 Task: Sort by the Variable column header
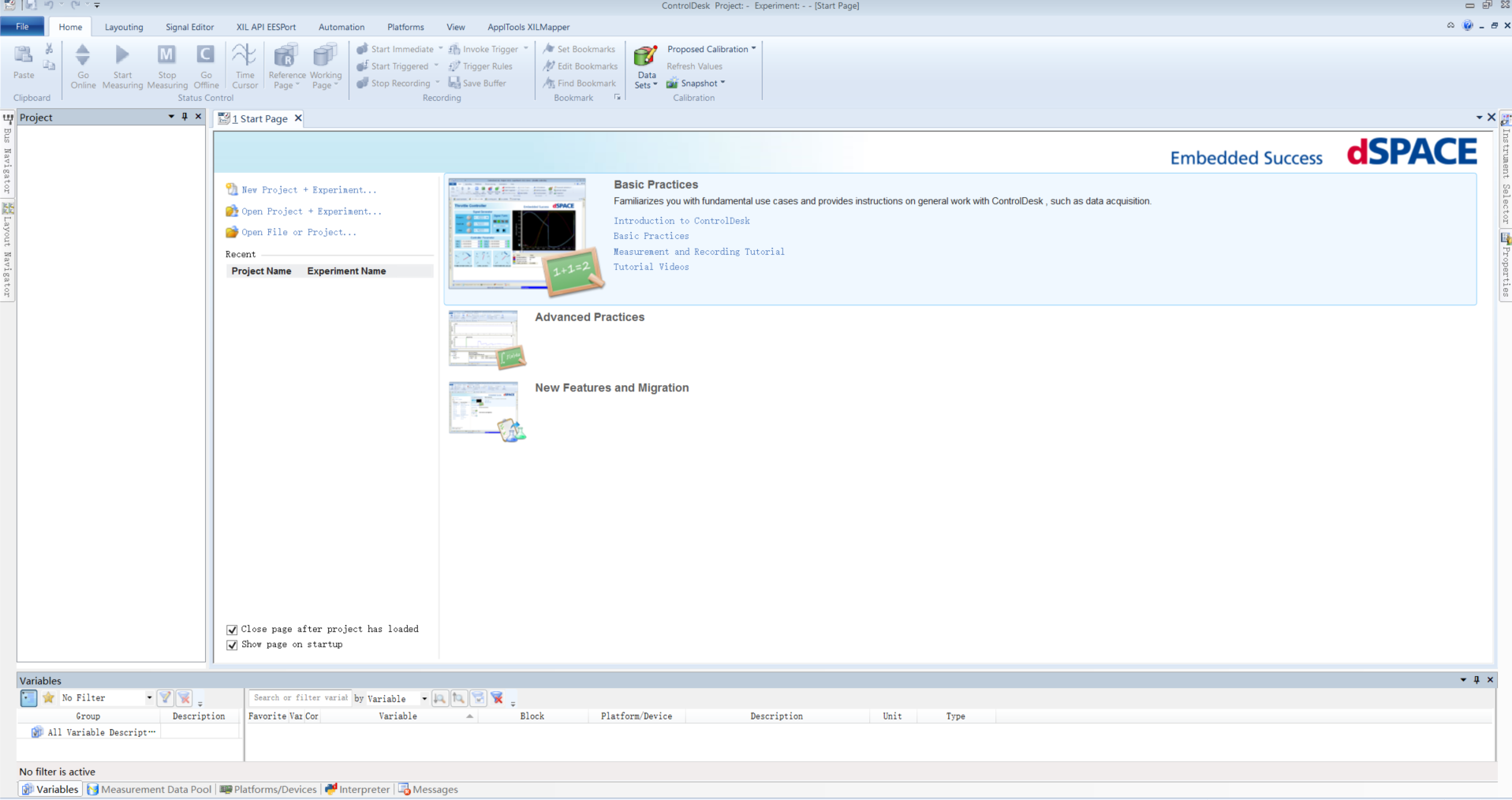click(398, 716)
